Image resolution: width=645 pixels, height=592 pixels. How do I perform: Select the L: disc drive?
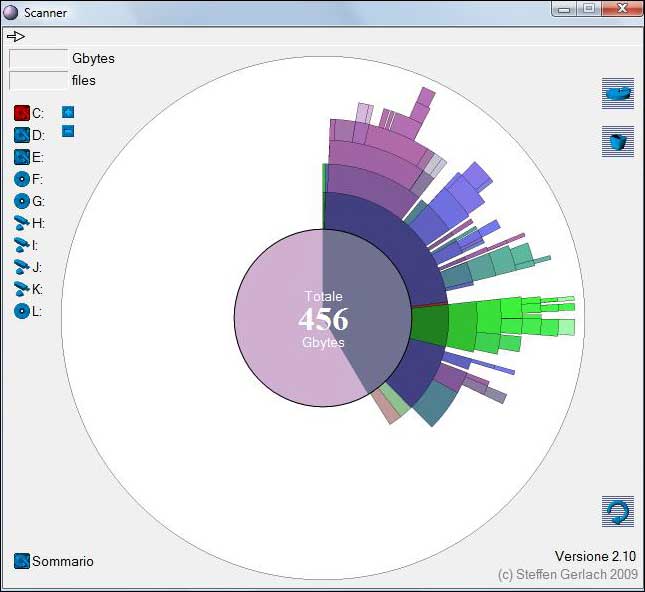click(x=22, y=311)
